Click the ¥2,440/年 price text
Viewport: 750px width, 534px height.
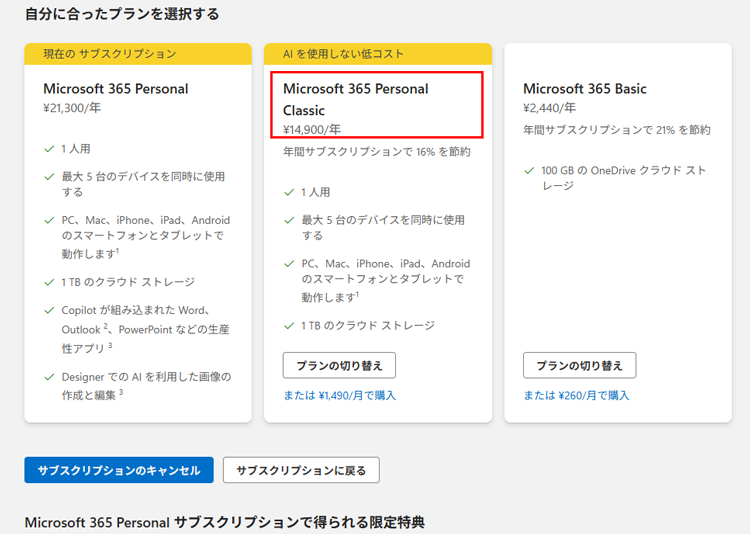click(x=549, y=108)
